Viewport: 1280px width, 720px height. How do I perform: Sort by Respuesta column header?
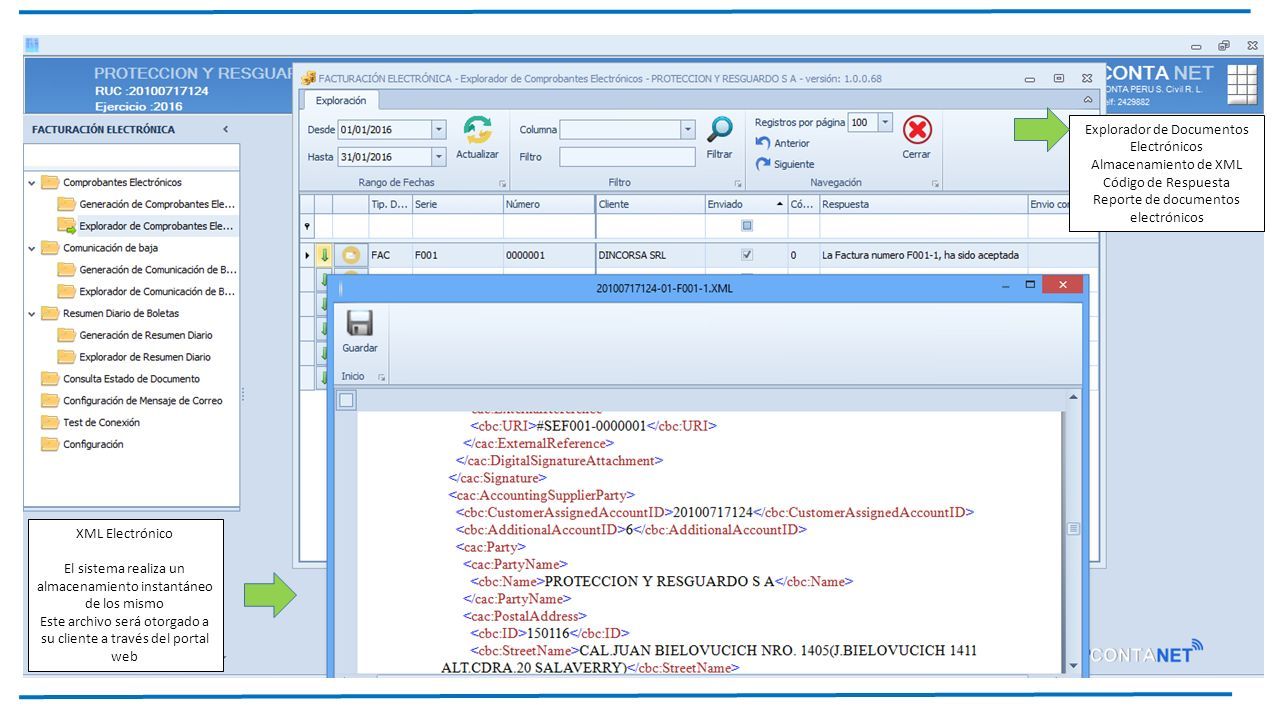[922, 204]
